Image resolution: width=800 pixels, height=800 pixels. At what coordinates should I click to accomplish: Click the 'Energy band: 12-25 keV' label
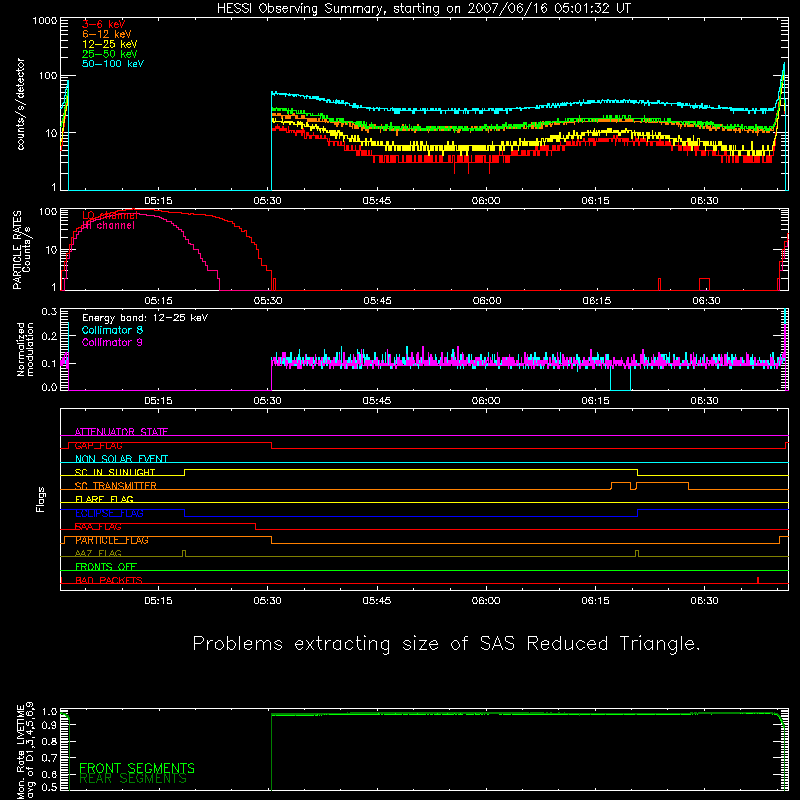coord(145,318)
